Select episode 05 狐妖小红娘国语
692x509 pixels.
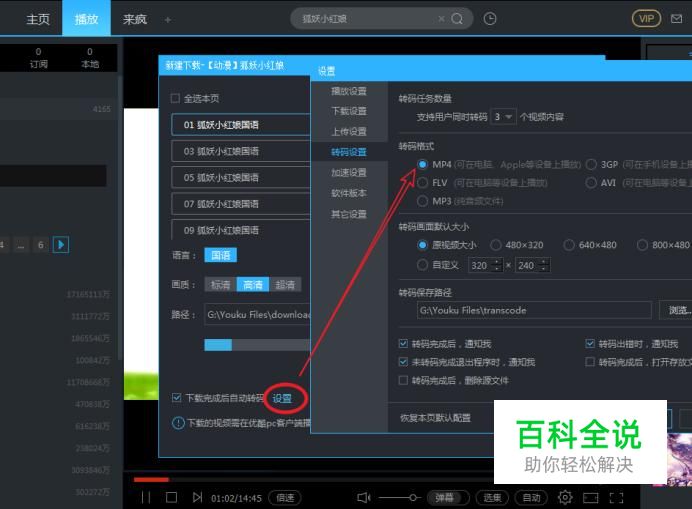[241, 177]
